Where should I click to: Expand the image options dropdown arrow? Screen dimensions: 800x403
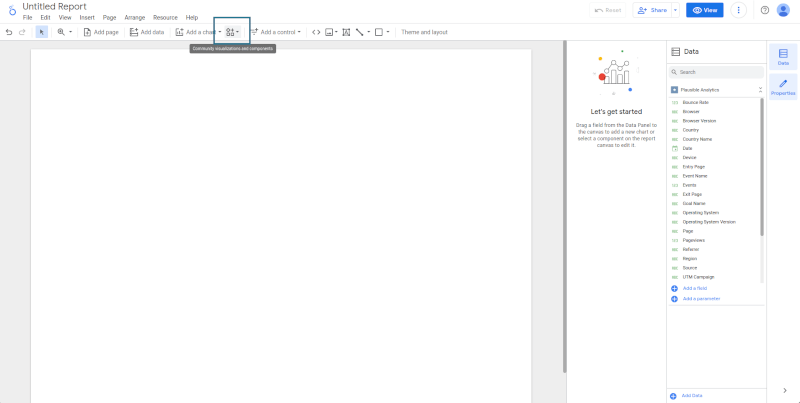click(336, 32)
